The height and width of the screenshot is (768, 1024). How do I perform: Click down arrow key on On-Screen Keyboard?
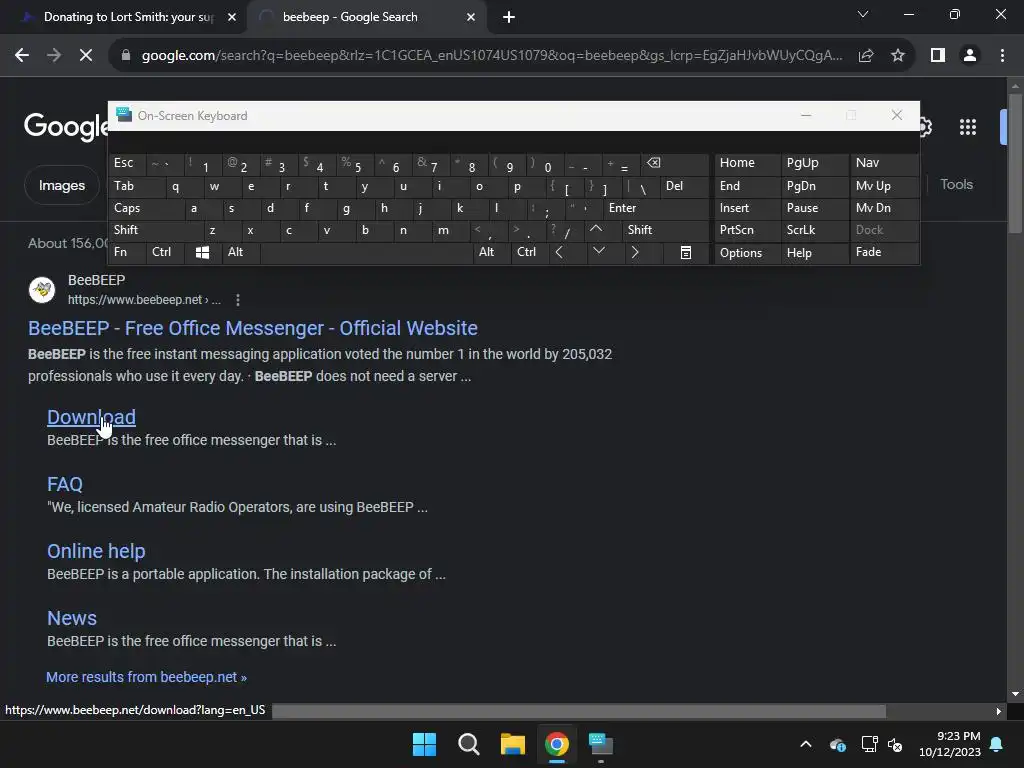[x=598, y=252]
